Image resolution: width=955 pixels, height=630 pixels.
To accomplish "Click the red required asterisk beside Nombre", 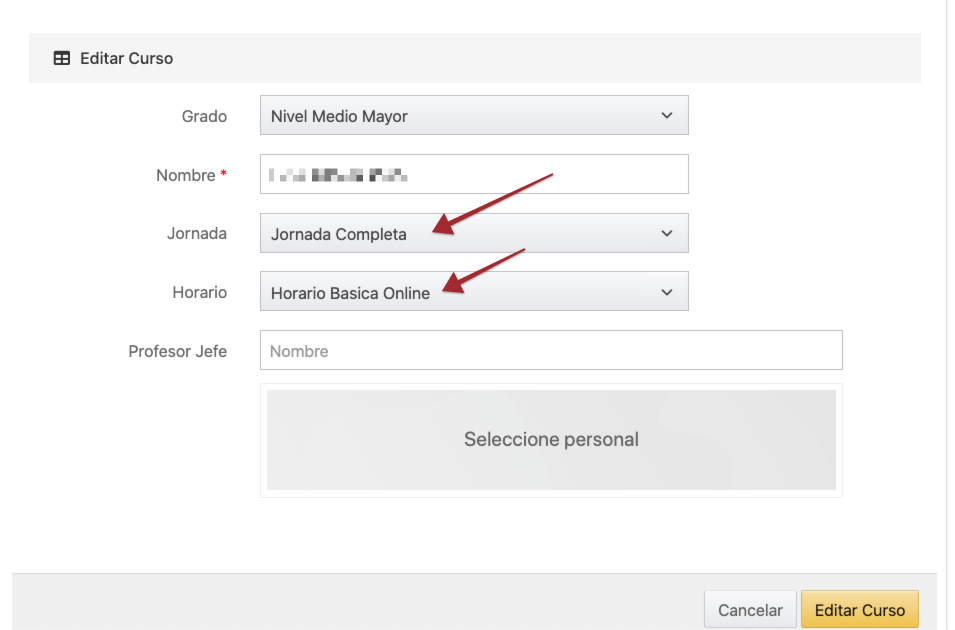I will click(x=222, y=174).
